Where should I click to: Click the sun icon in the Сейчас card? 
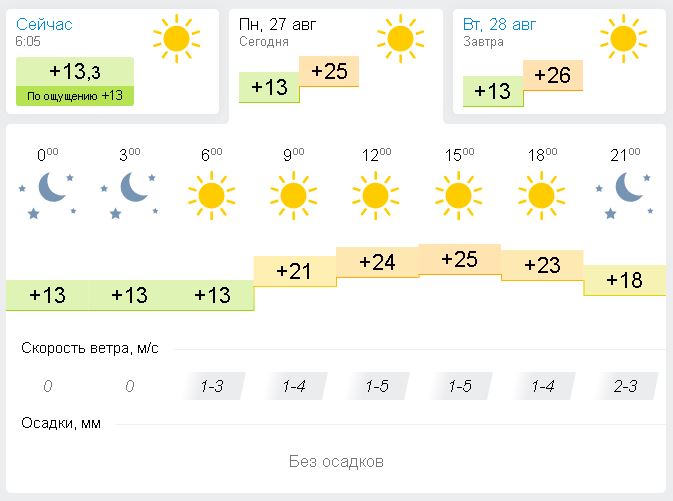(176, 39)
